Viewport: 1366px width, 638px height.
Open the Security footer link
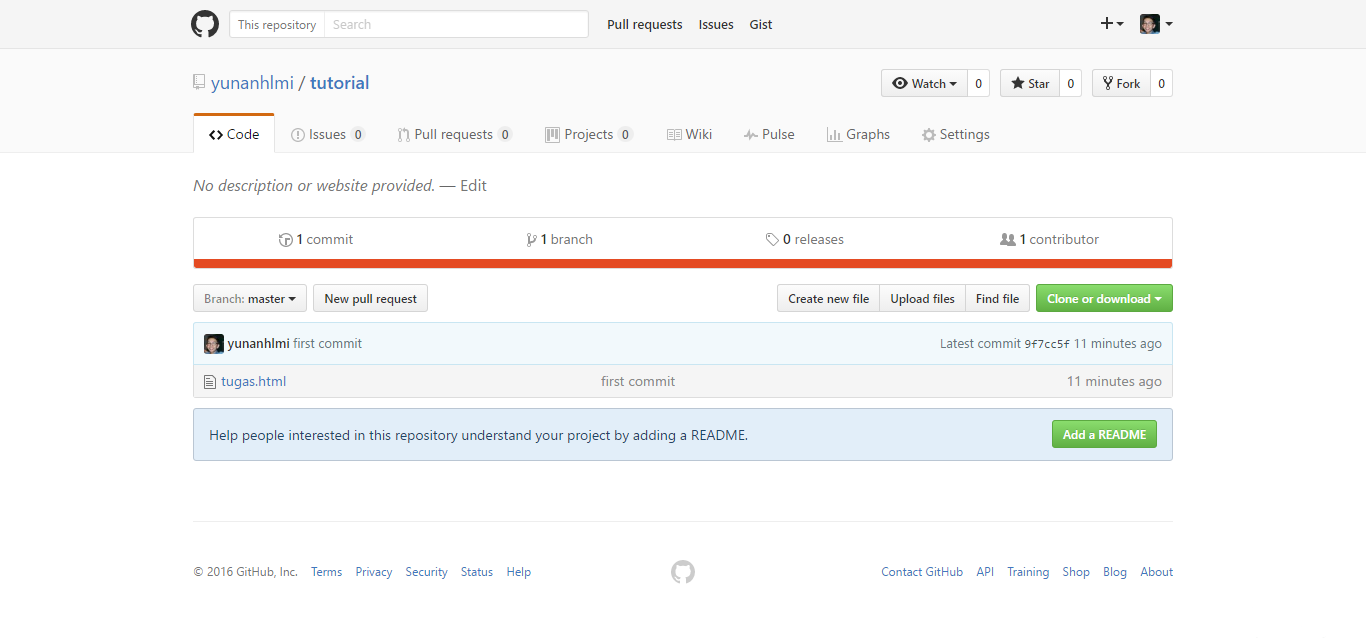426,572
